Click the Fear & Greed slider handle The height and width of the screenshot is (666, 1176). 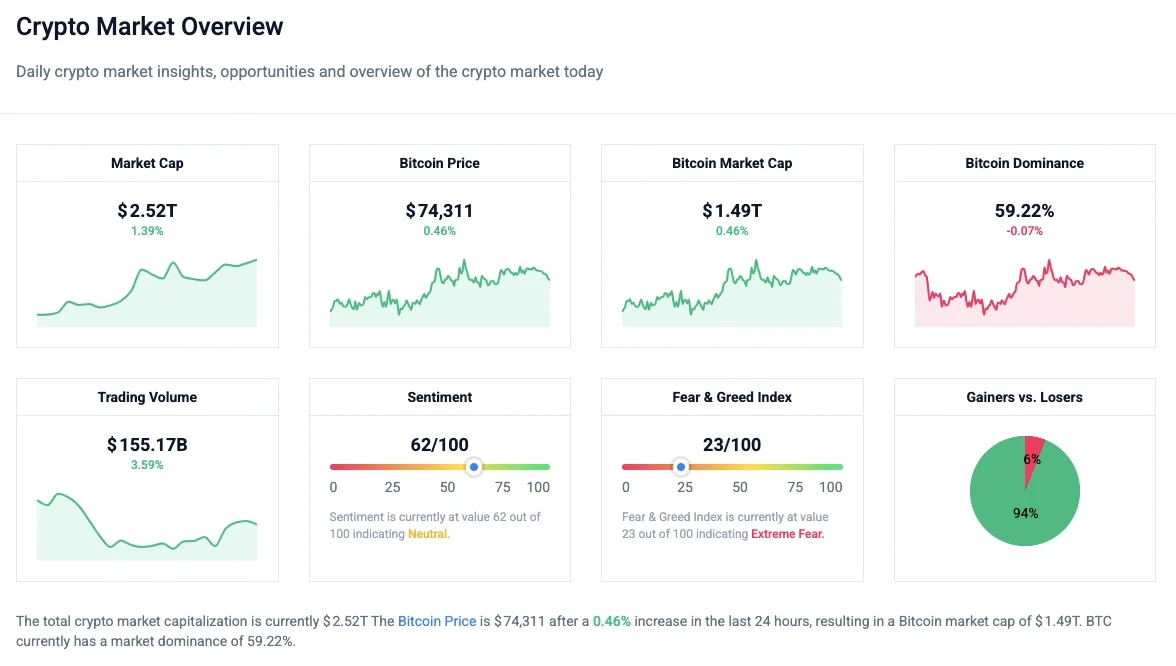click(x=681, y=467)
